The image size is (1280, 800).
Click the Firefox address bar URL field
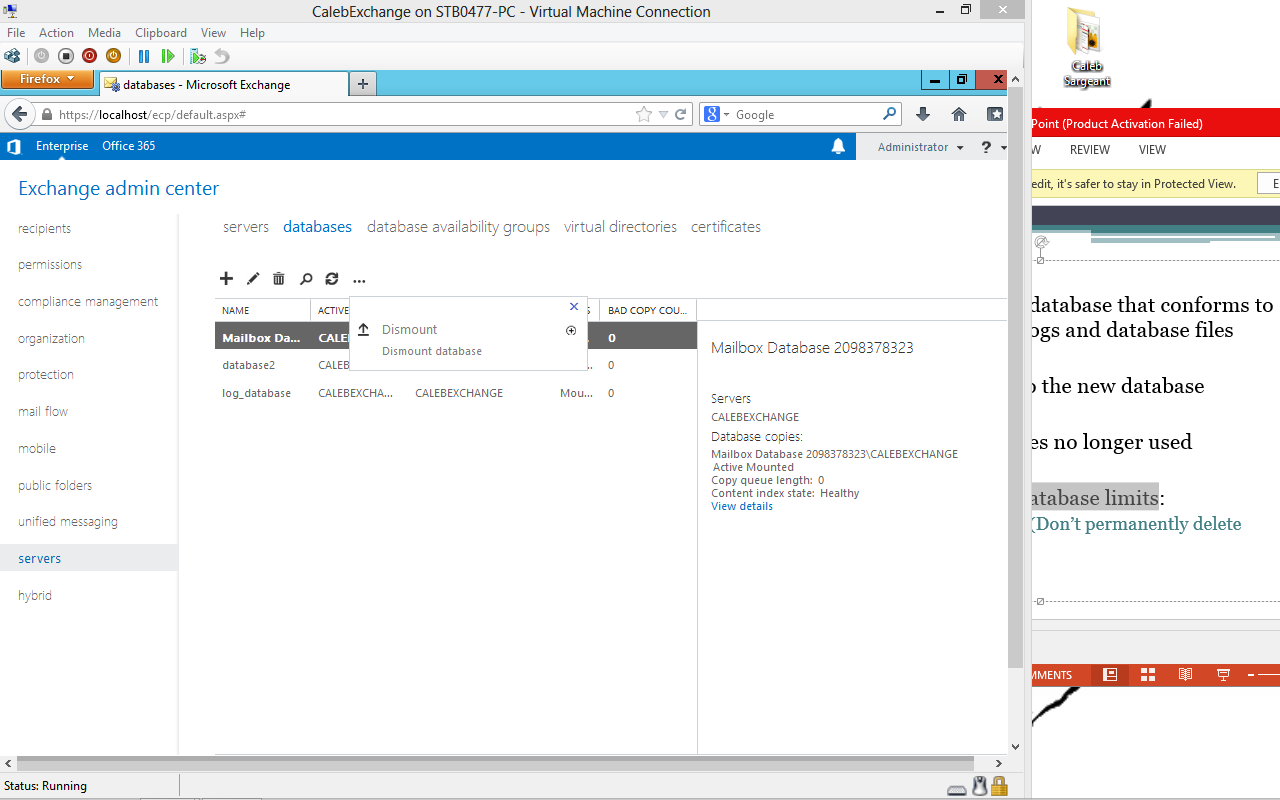(x=345, y=114)
